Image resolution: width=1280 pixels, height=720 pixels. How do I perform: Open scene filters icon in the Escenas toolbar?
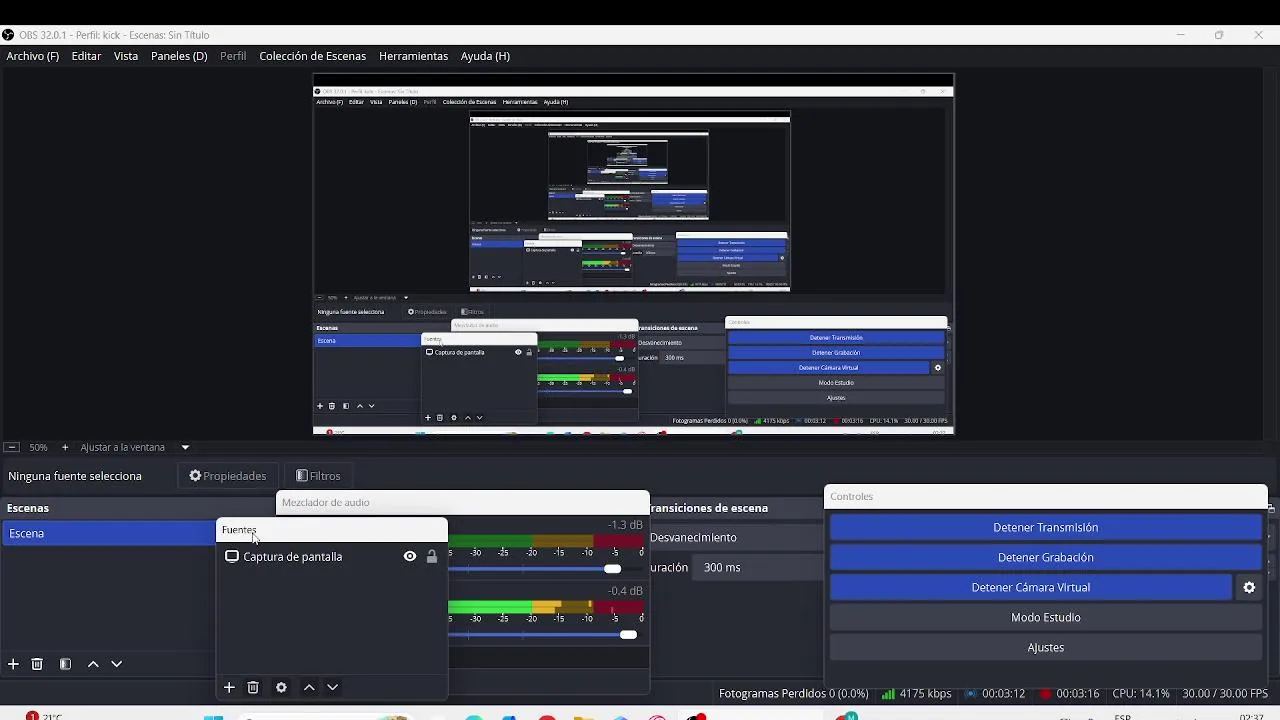[x=65, y=664]
